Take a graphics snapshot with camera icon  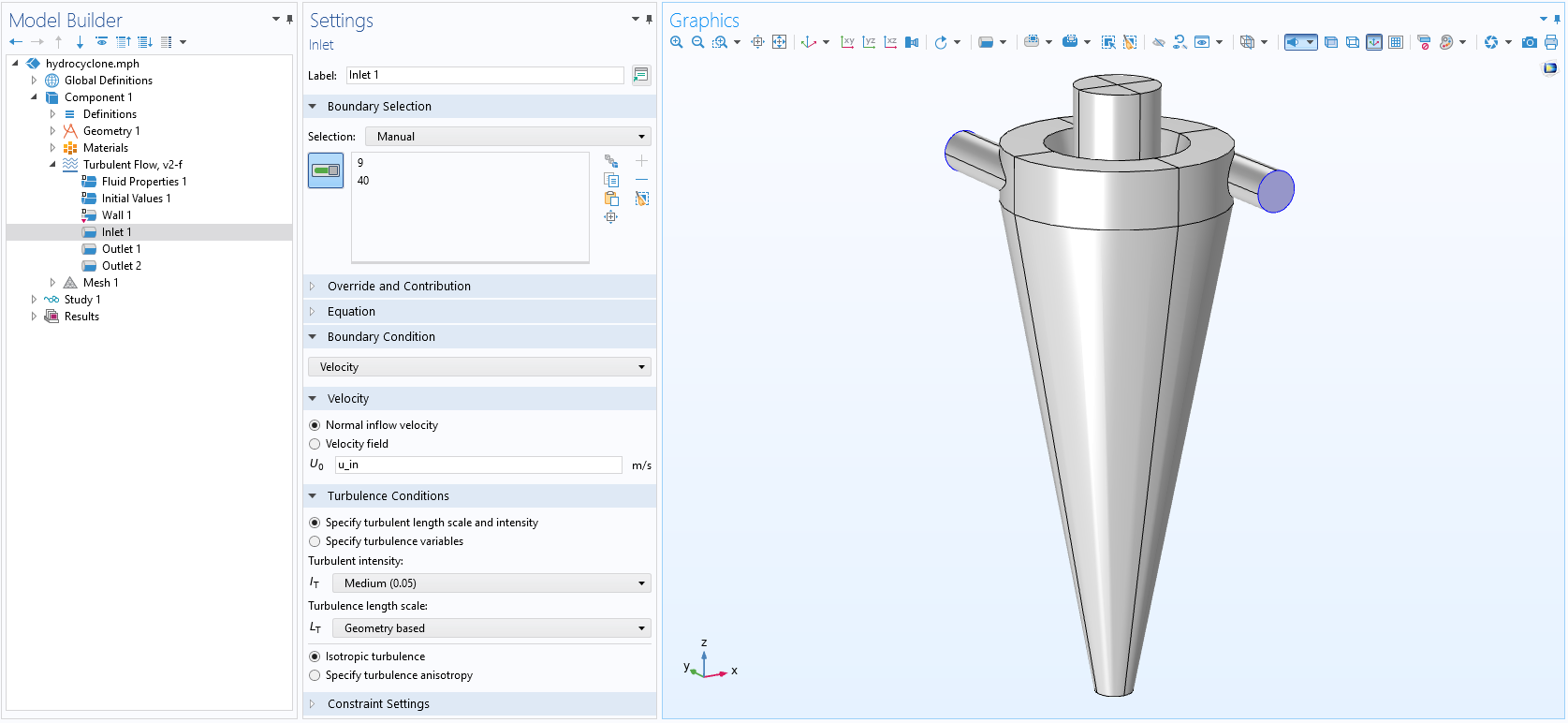click(1529, 42)
